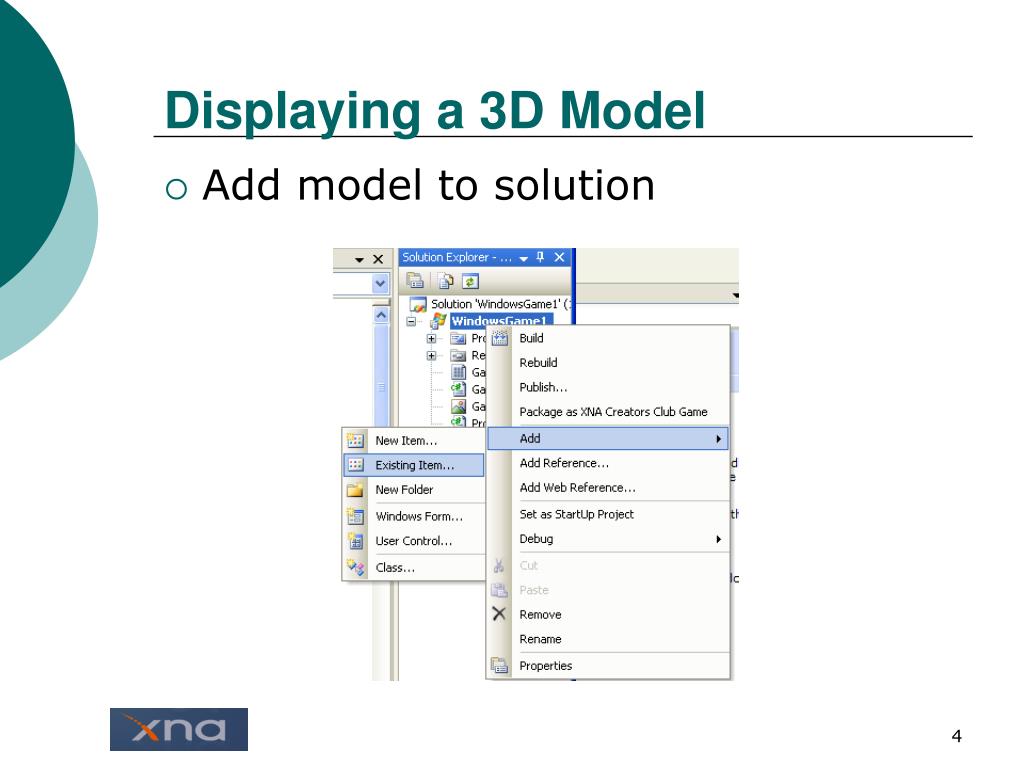The image size is (1024, 768).
Task: Click the XNA logo on the slide
Action: [179, 729]
